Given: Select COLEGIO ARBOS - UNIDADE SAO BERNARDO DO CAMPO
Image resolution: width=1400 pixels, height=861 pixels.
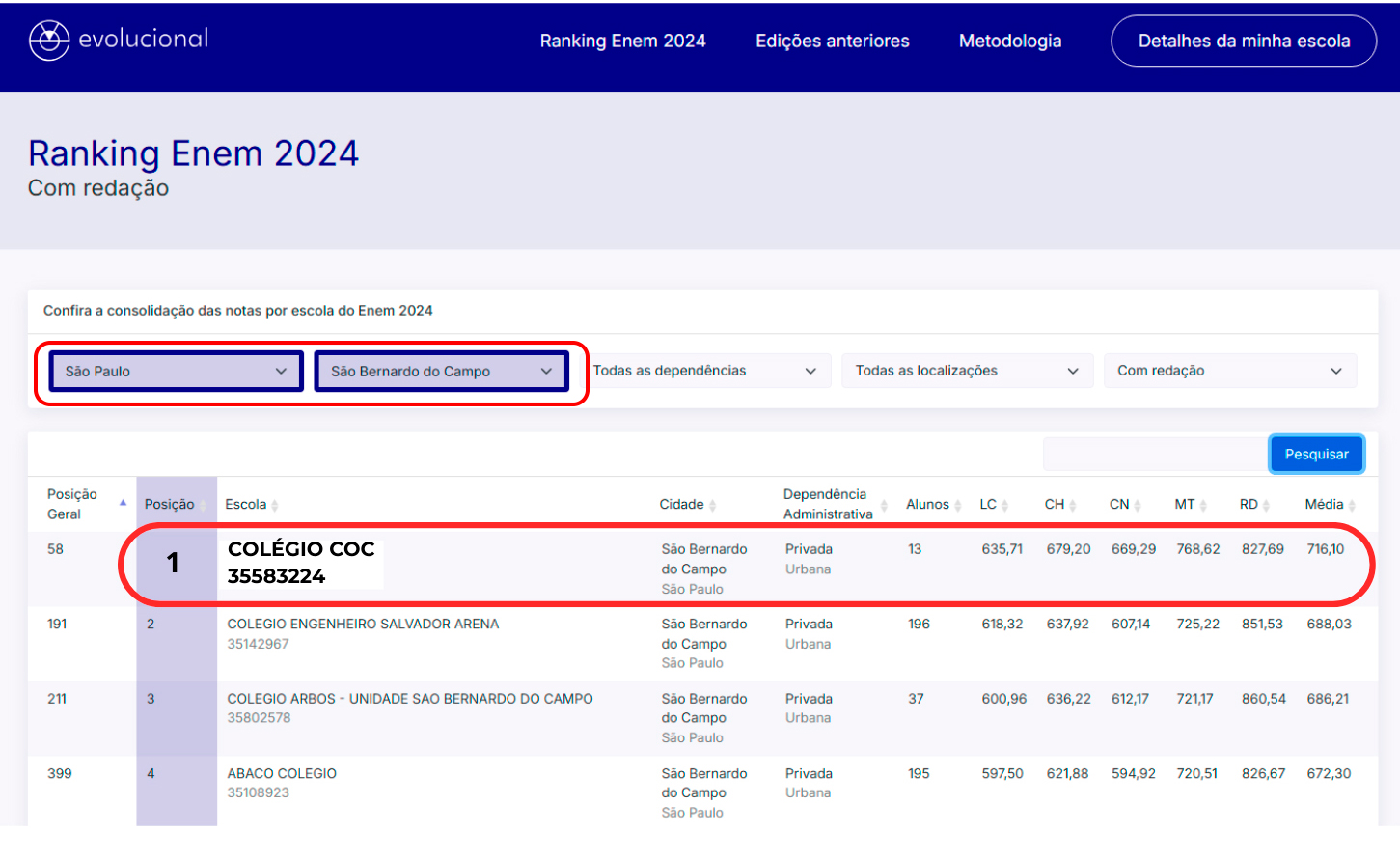Looking at the screenshot, I should tap(410, 699).
